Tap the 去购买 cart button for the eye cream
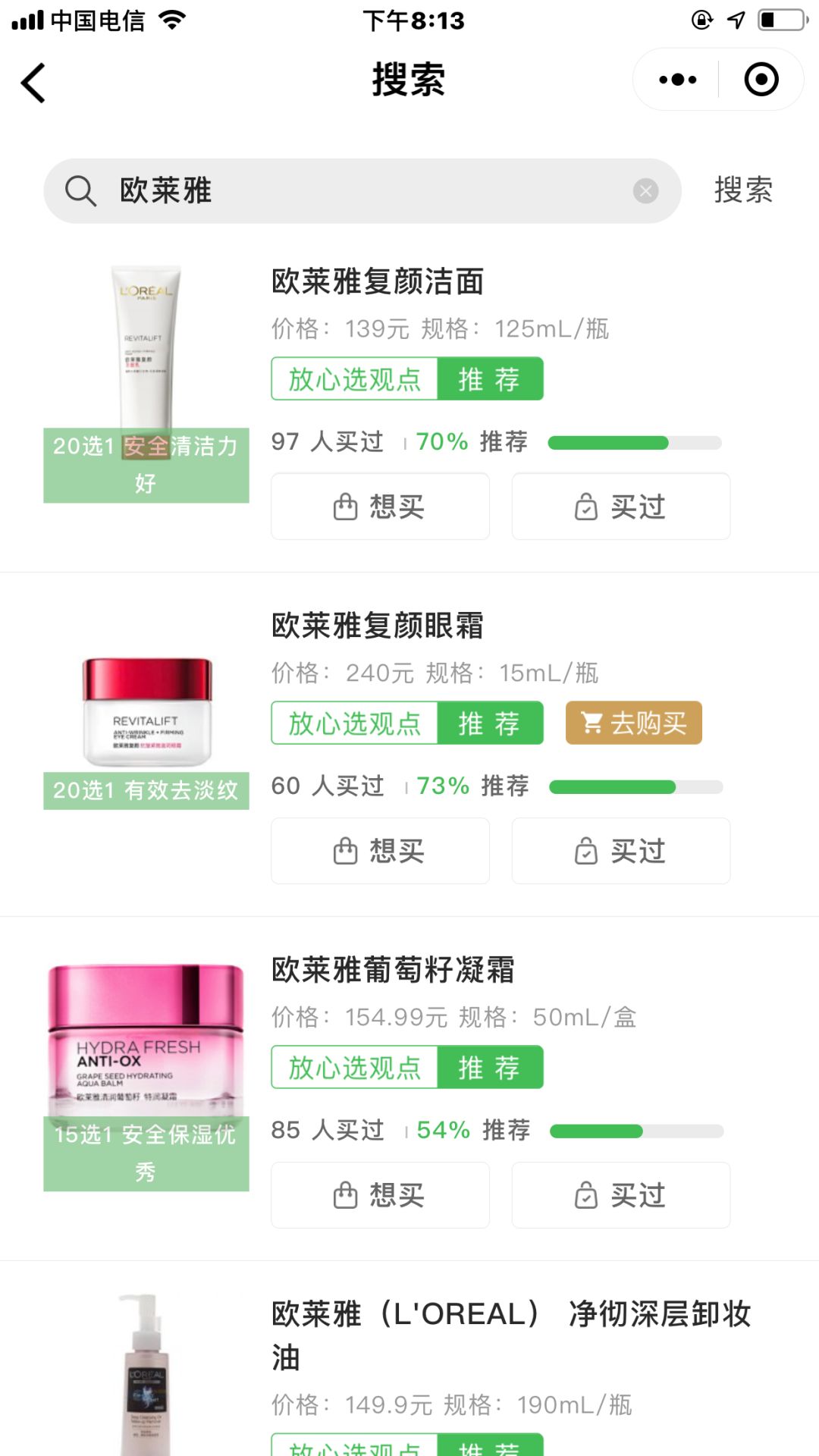This screenshot has width=819, height=1456. pyautogui.click(x=633, y=723)
